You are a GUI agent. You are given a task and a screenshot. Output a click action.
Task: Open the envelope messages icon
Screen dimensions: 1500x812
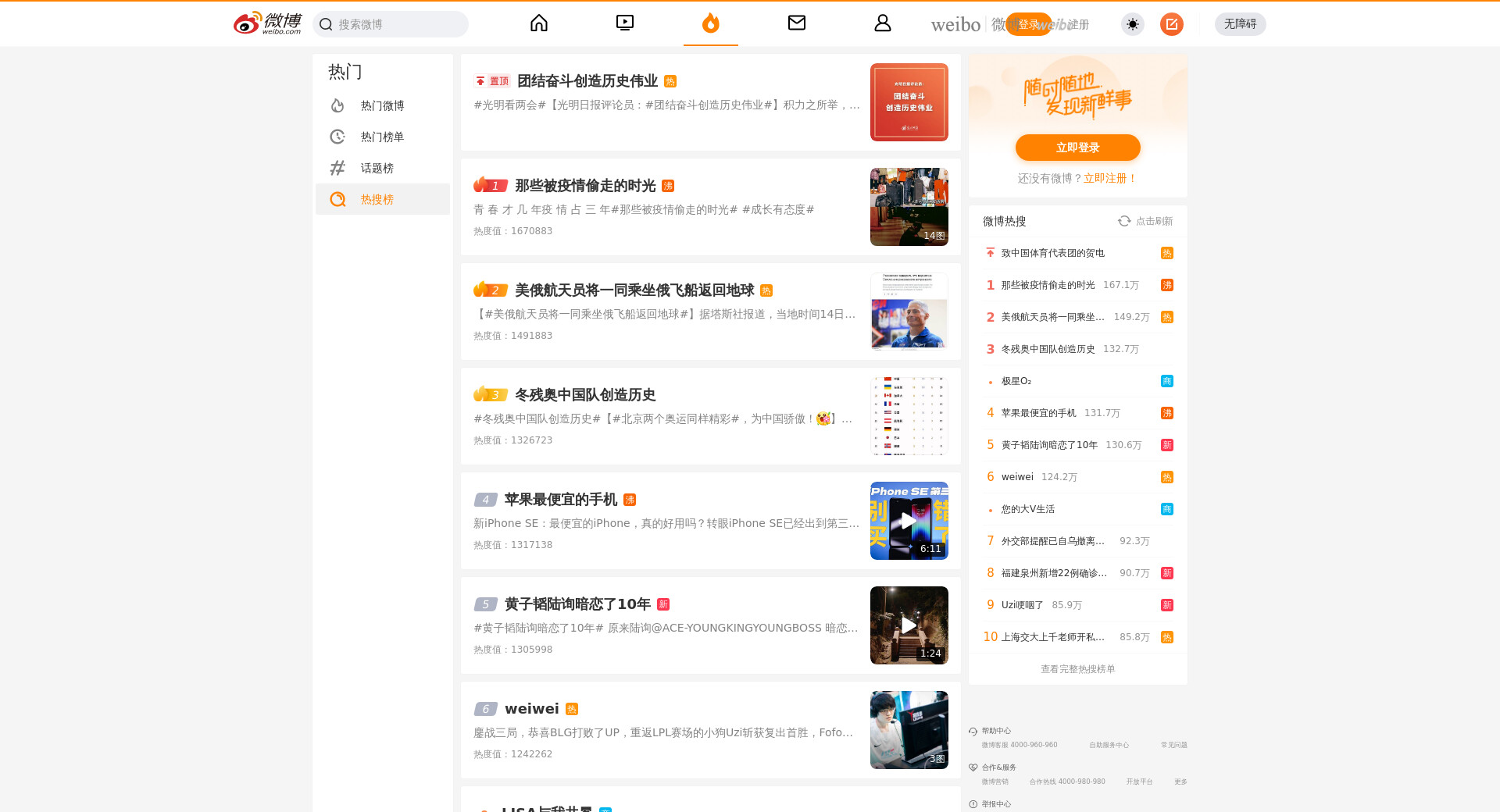[x=797, y=23]
